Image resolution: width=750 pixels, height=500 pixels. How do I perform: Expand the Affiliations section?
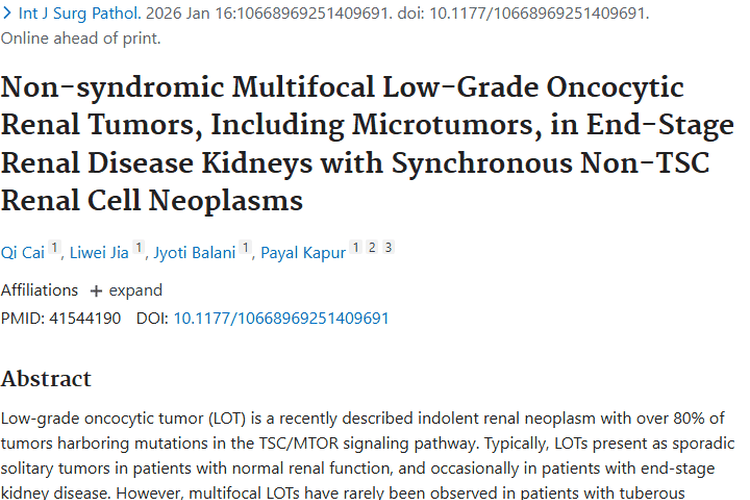[x=126, y=291]
